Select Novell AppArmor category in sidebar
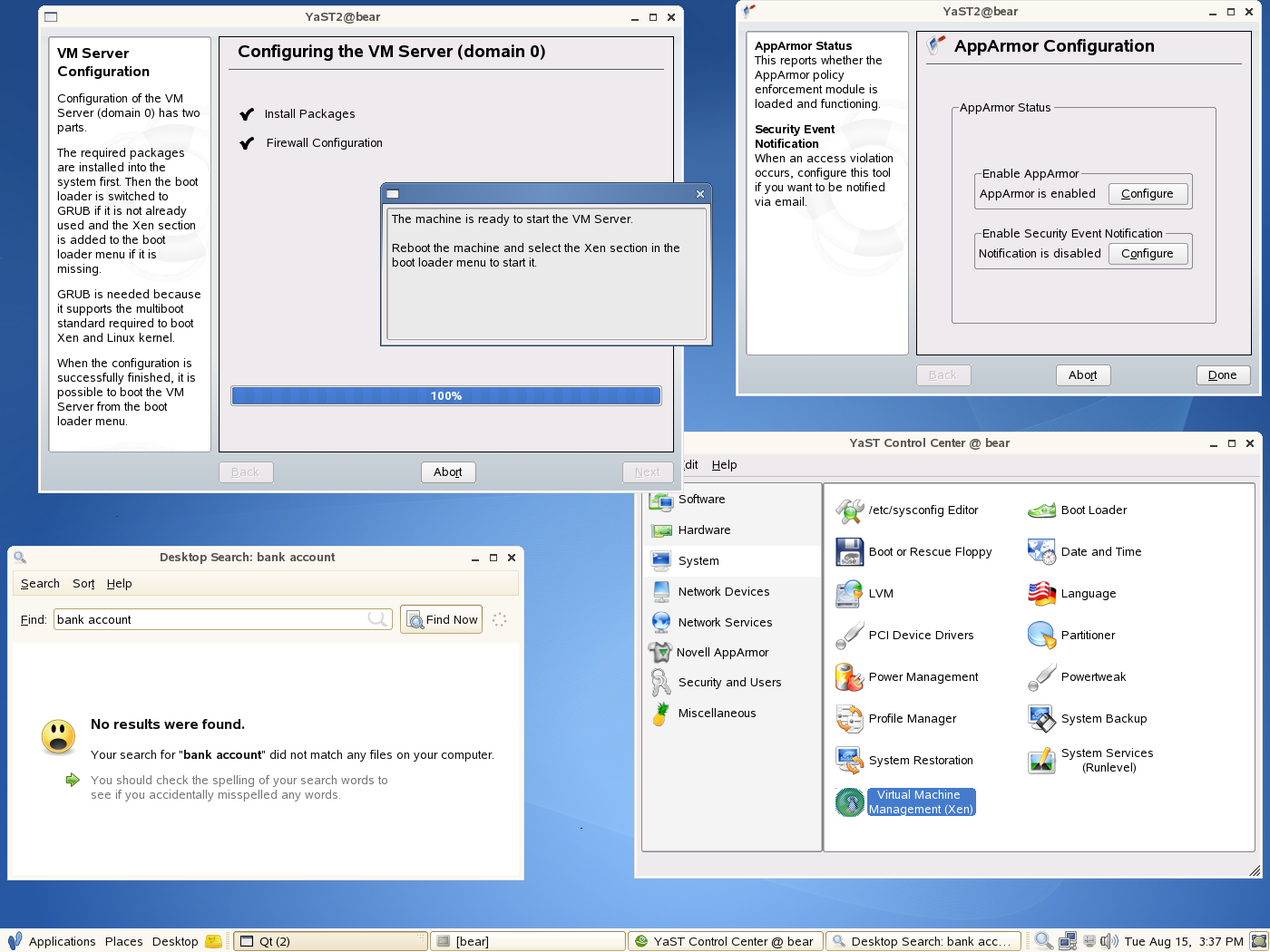 [x=721, y=653]
